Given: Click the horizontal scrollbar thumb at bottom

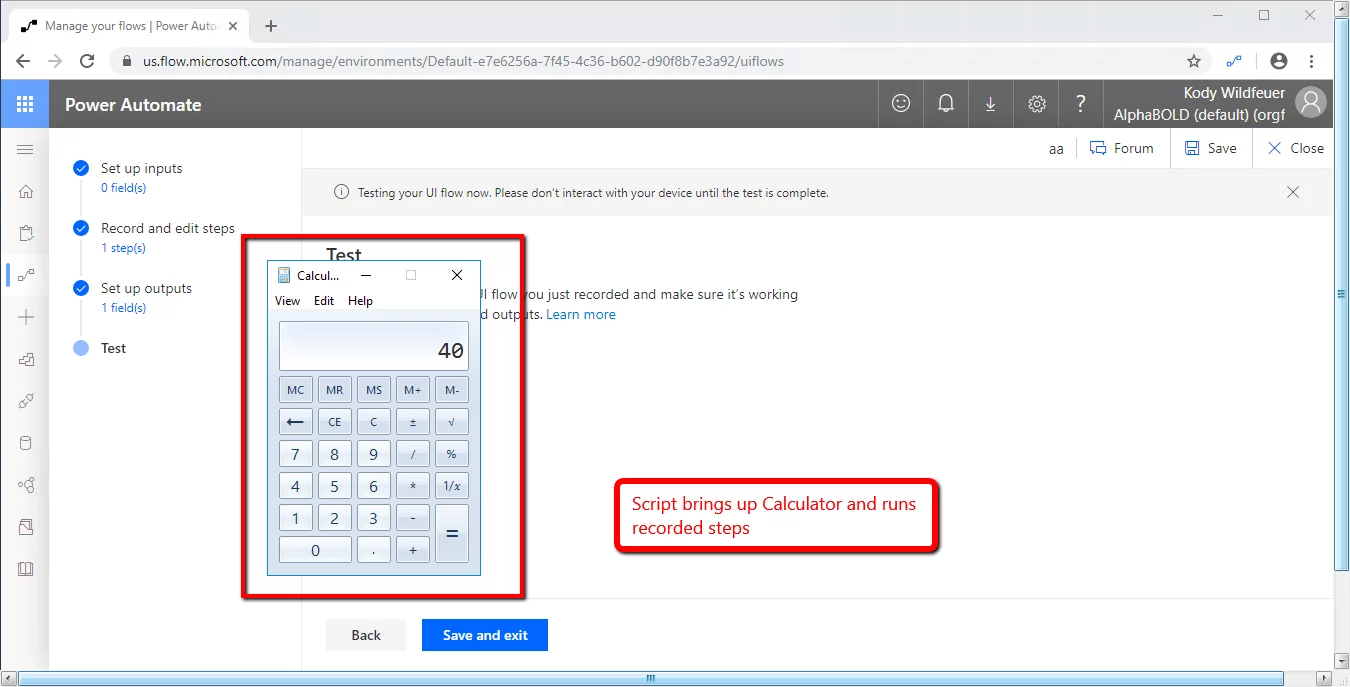Looking at the screenshot, I should (649, 678).
